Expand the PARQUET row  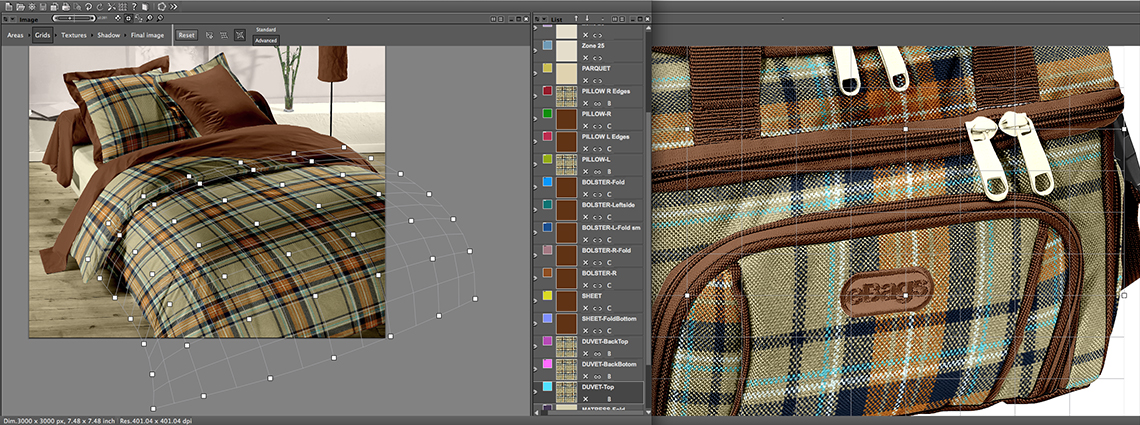click(x=535, y=73)
